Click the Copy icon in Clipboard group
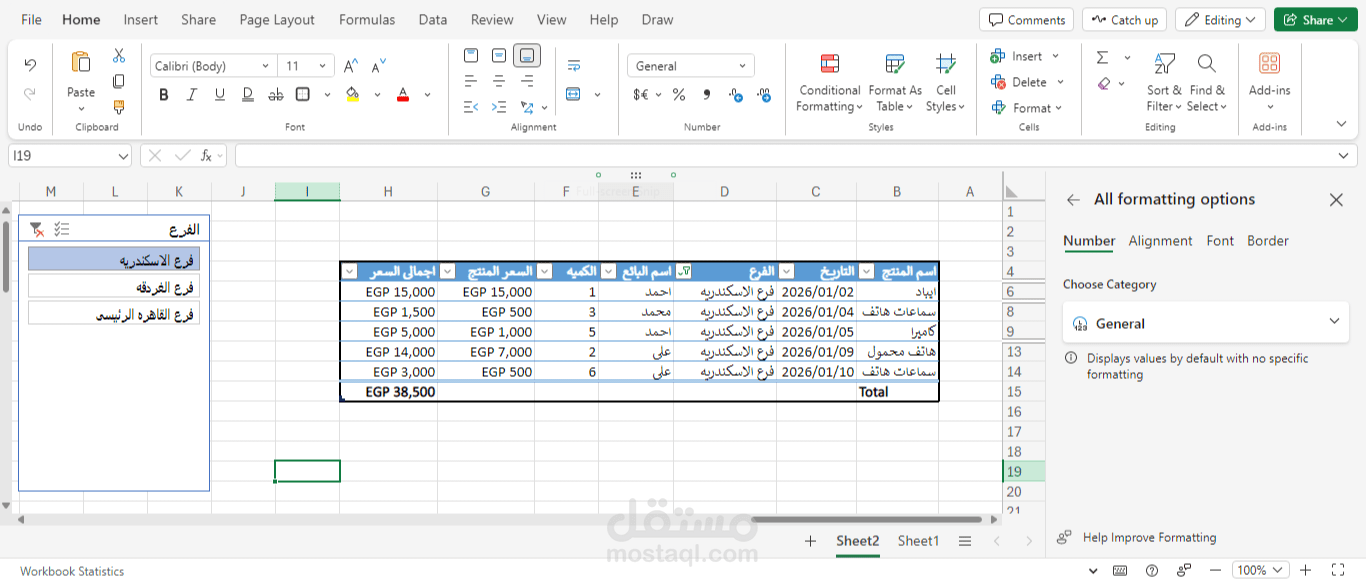The height and width of the screenshot is (579, 1366). click(119, 81)
